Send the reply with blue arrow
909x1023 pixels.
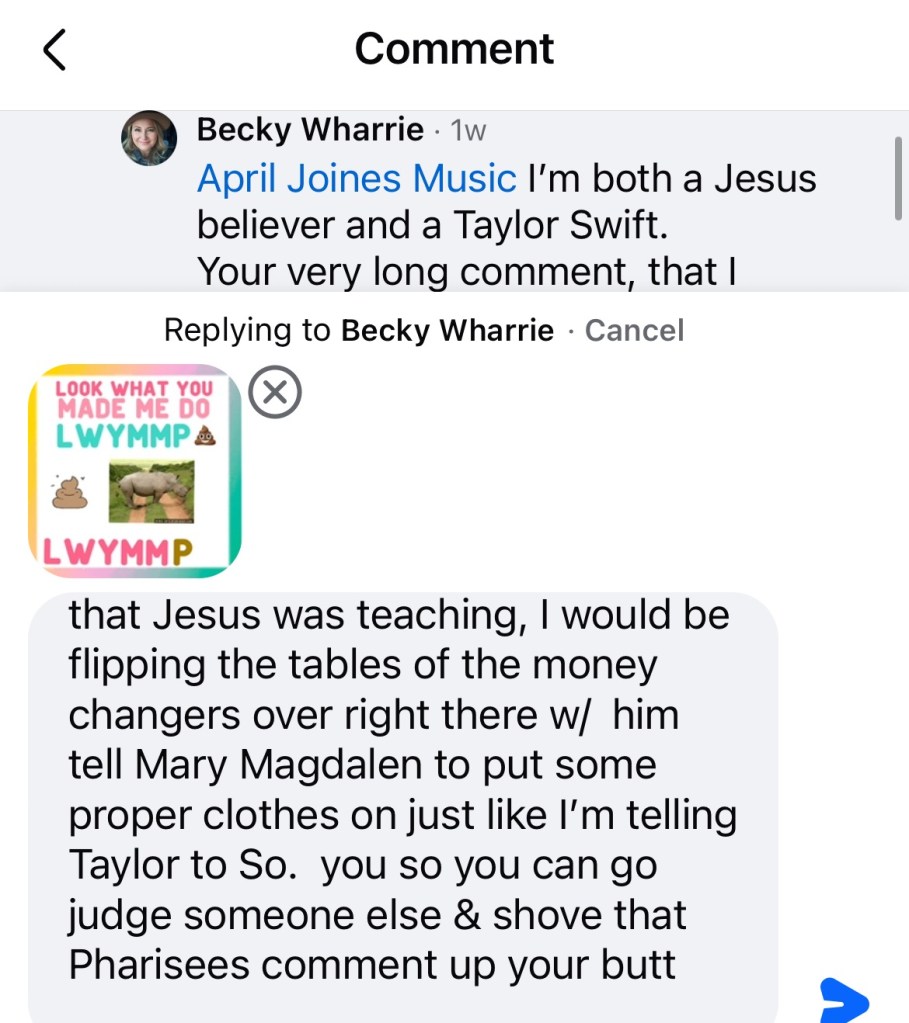pyautogui.click(x=843, y=999)
